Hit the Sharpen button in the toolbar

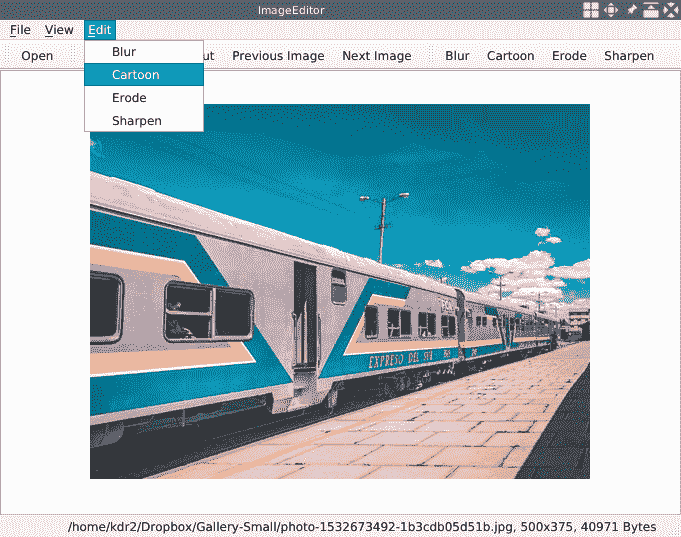(x=629, y=56)
